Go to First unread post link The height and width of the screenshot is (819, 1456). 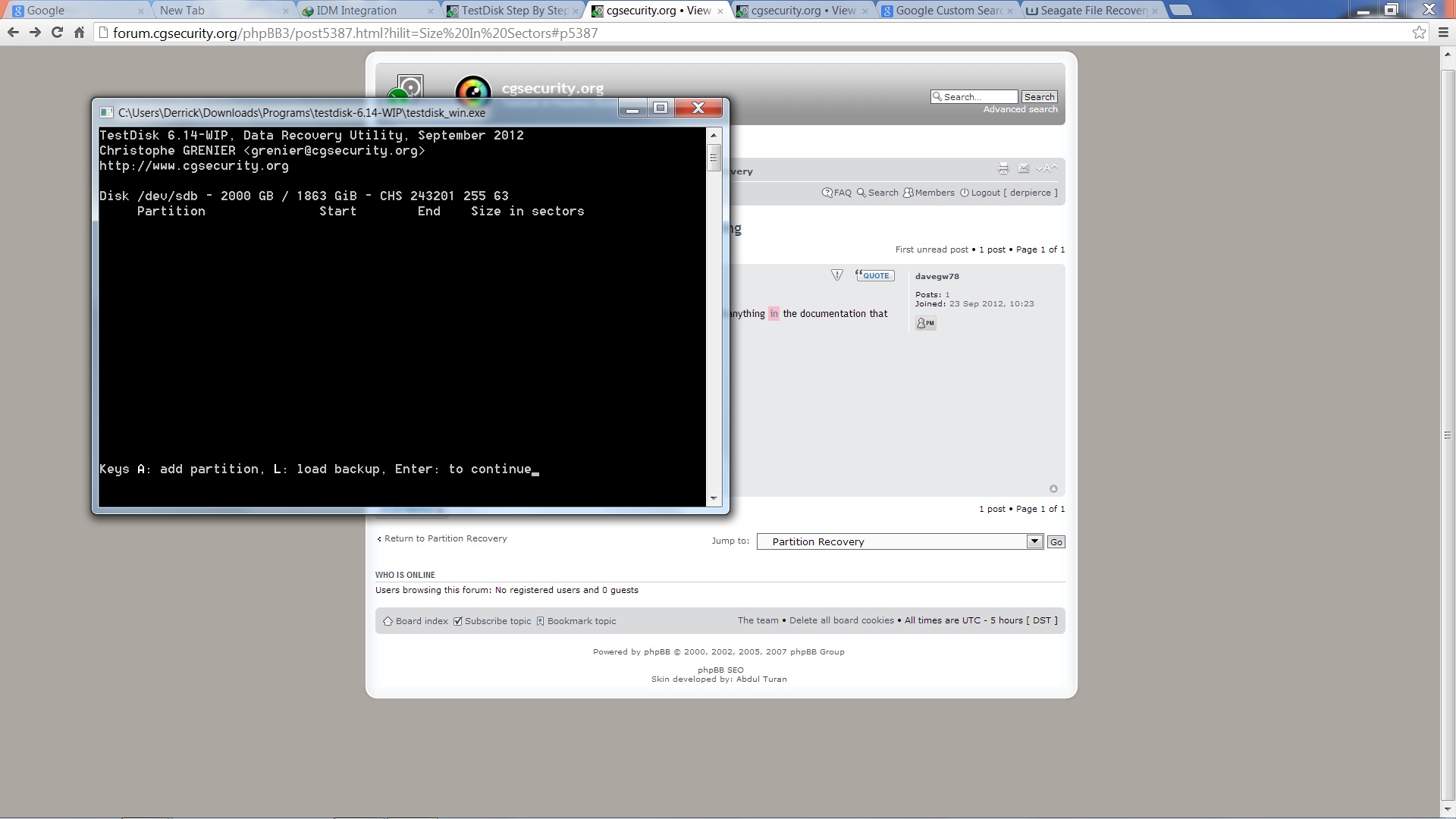(931, 249)
